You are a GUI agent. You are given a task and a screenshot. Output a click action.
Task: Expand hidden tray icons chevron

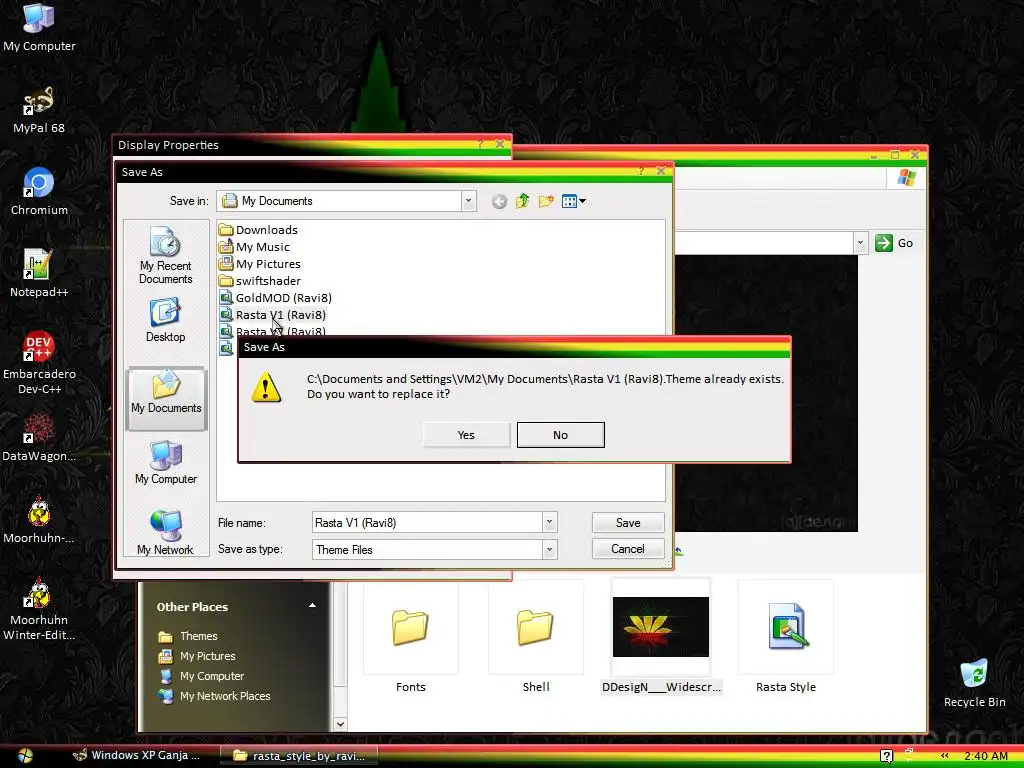[944, 756]
